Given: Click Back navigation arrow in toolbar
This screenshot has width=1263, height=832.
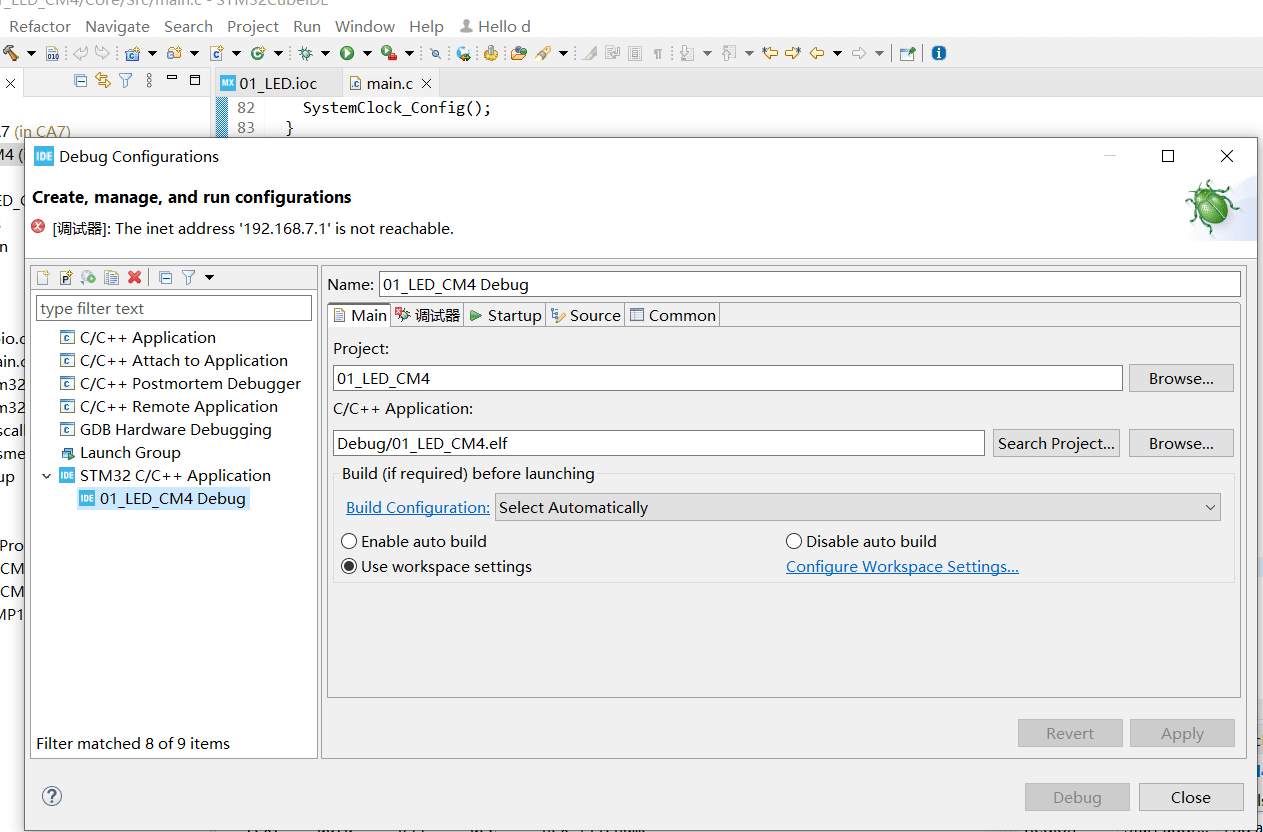Looking at the screenshot, I should point(817,53).
